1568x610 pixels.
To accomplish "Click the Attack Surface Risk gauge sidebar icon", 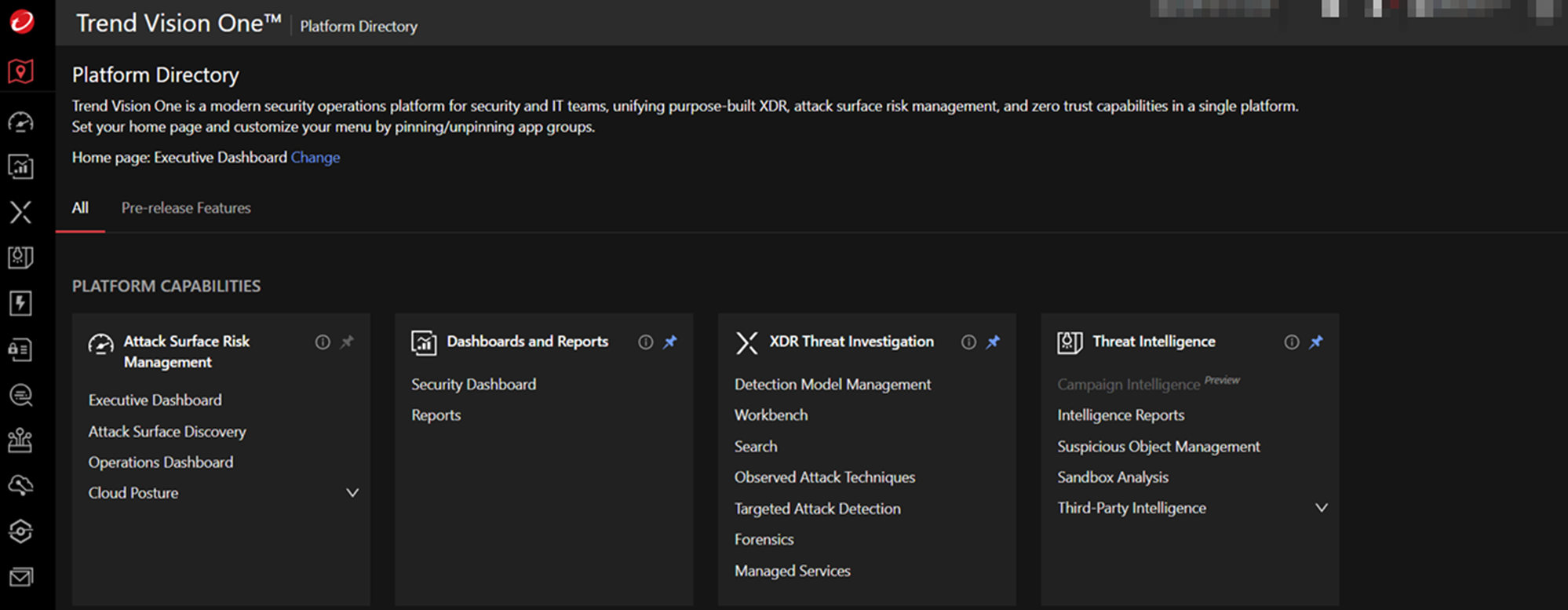I will tap(21, 122).
